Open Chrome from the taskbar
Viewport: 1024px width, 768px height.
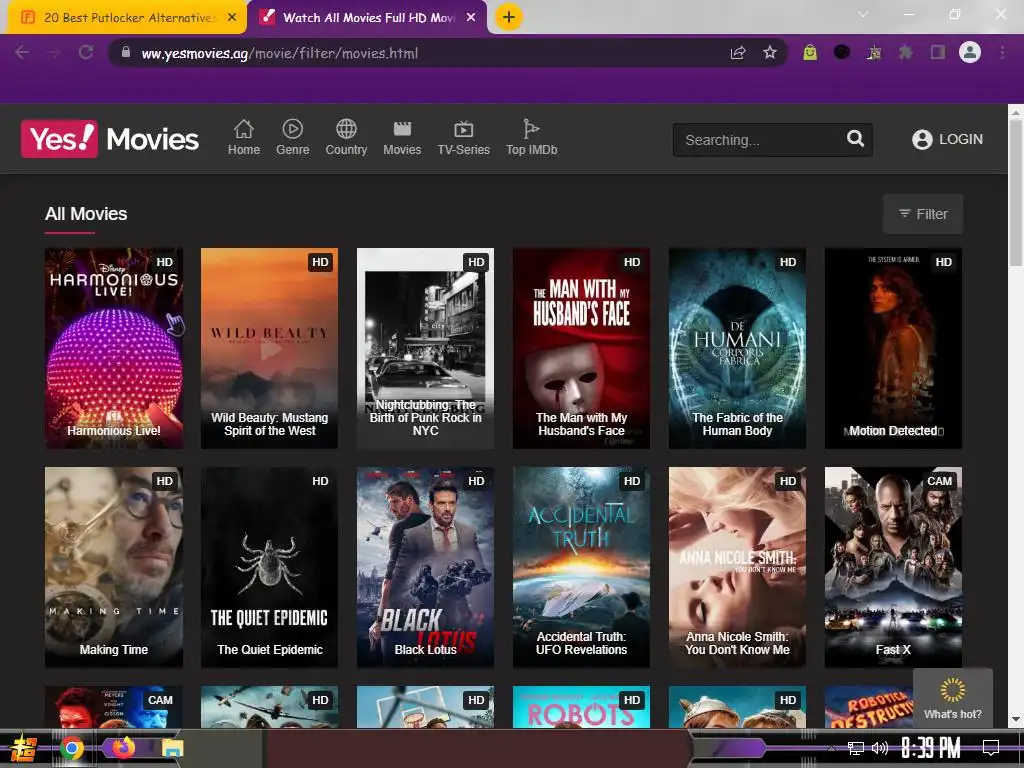pos(72,748)
